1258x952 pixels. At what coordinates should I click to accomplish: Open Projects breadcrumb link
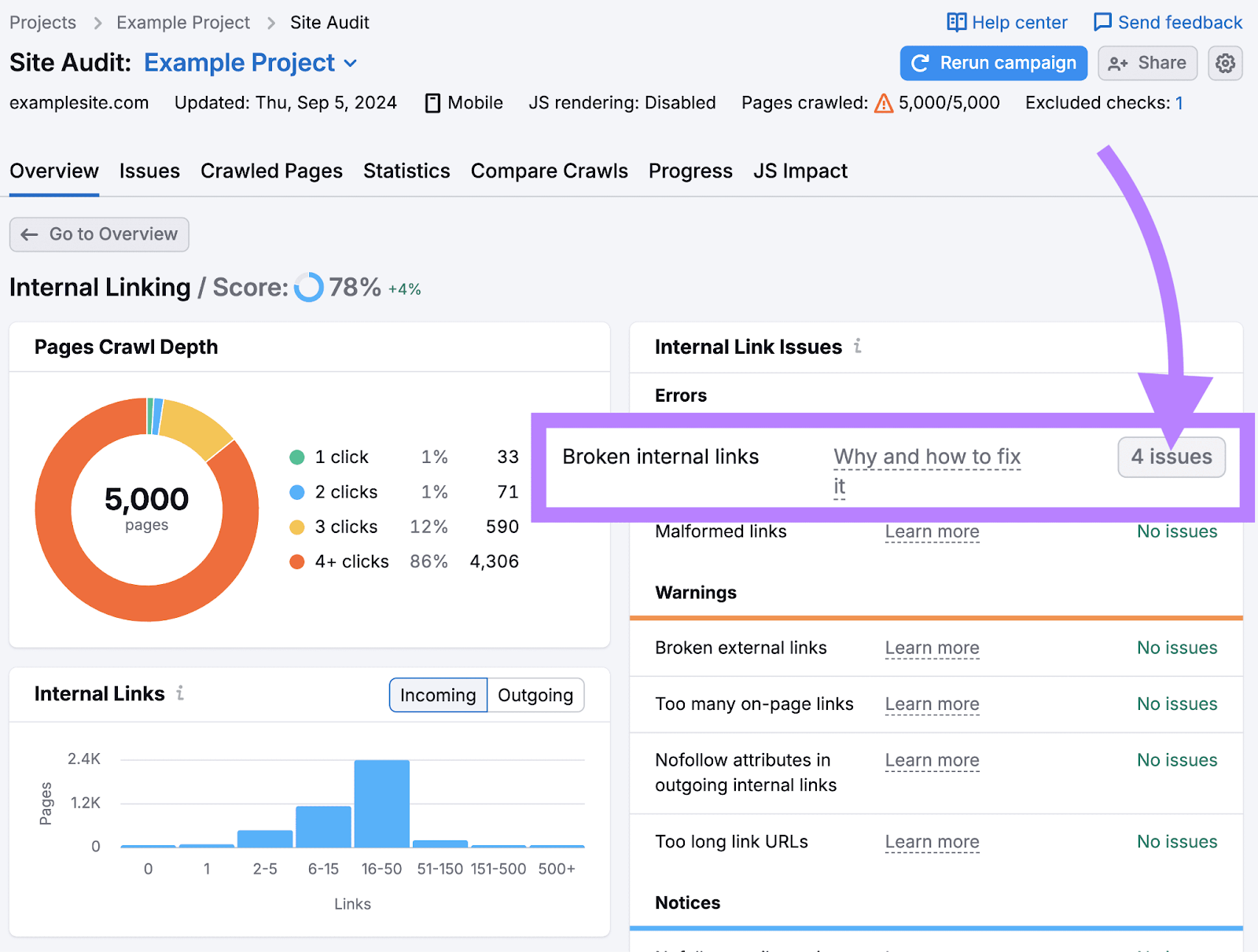click(x=42, y=23)
